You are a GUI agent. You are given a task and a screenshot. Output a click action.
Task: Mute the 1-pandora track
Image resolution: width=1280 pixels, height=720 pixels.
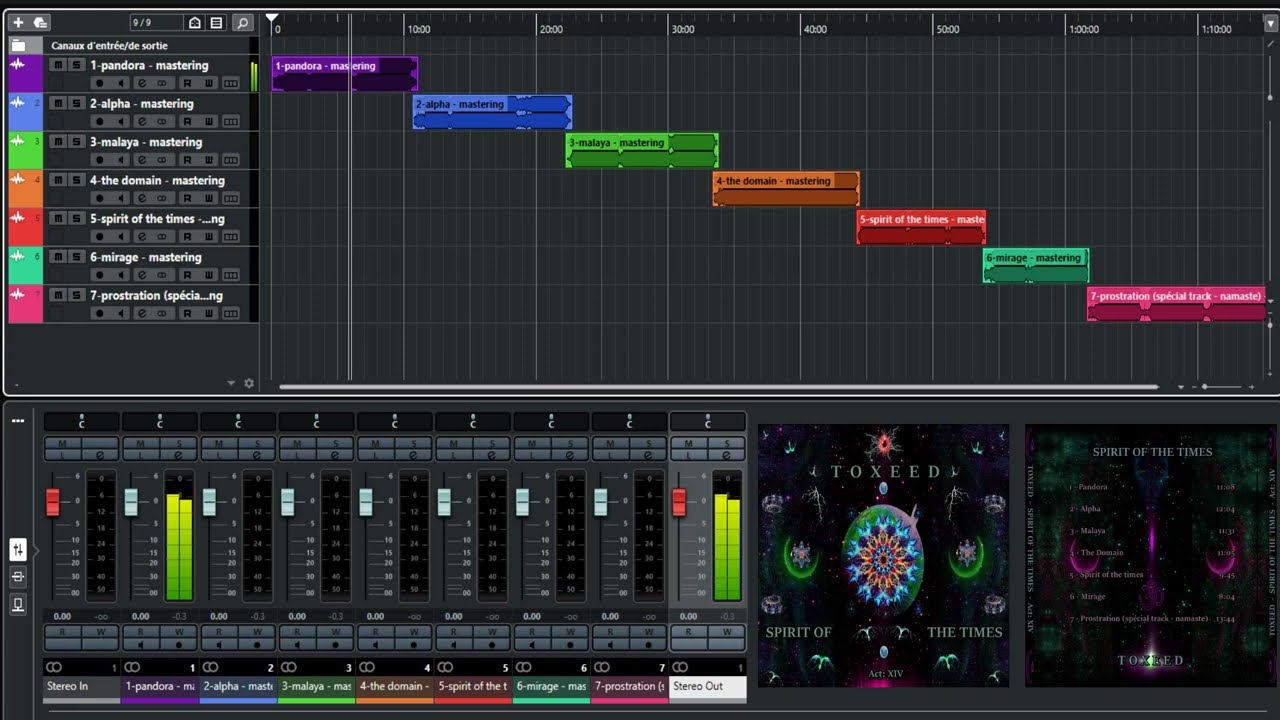58,65
